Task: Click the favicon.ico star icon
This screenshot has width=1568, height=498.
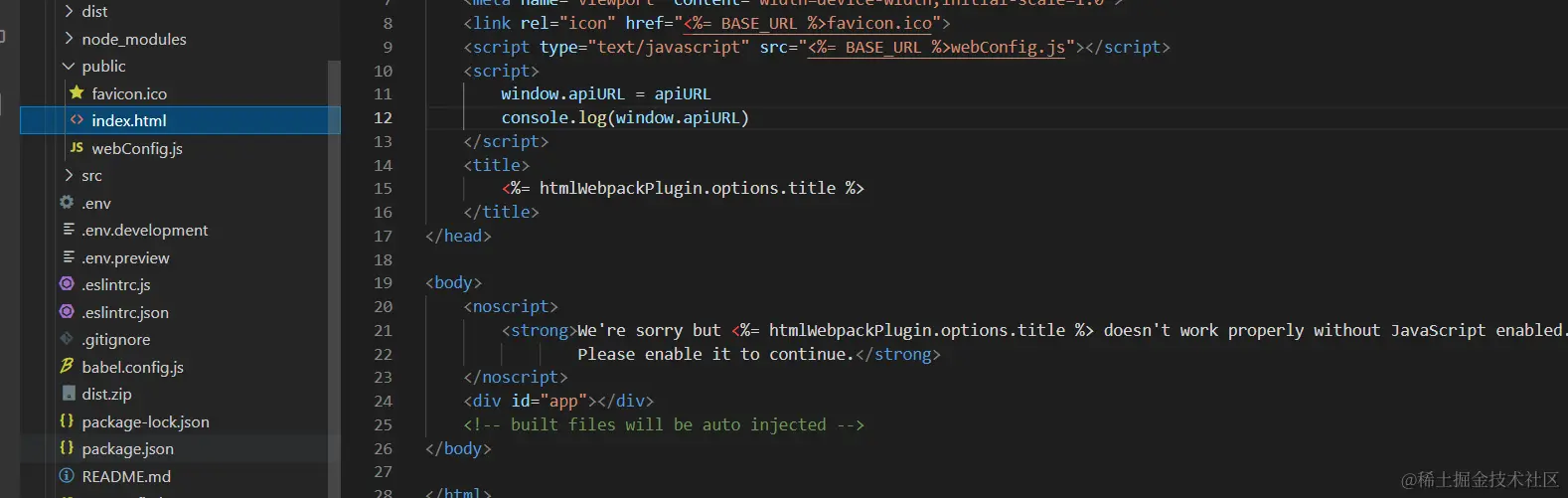Action: [77, 92]
